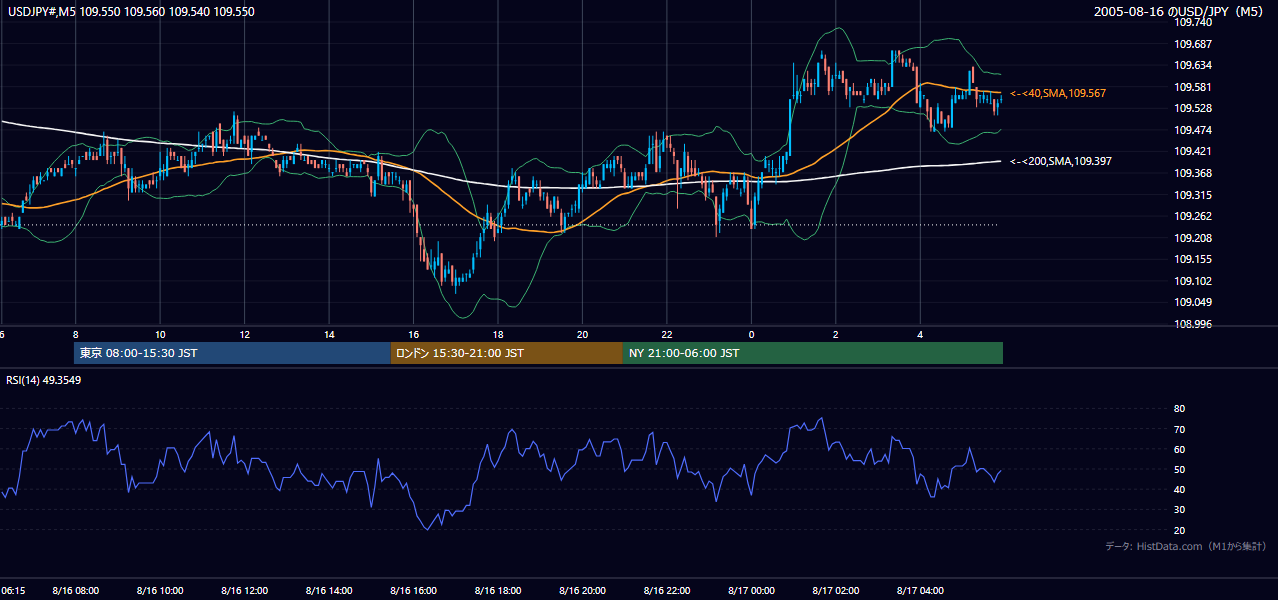Click hour tick 0 under price chart
This screenshot has width=1278, height=600.
click(751, 335)
